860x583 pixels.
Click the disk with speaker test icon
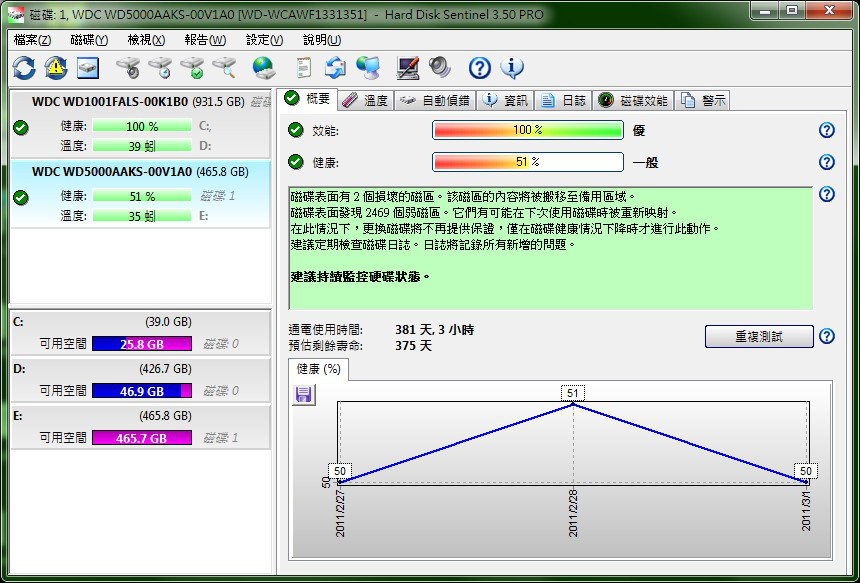[x=128, y=68]
